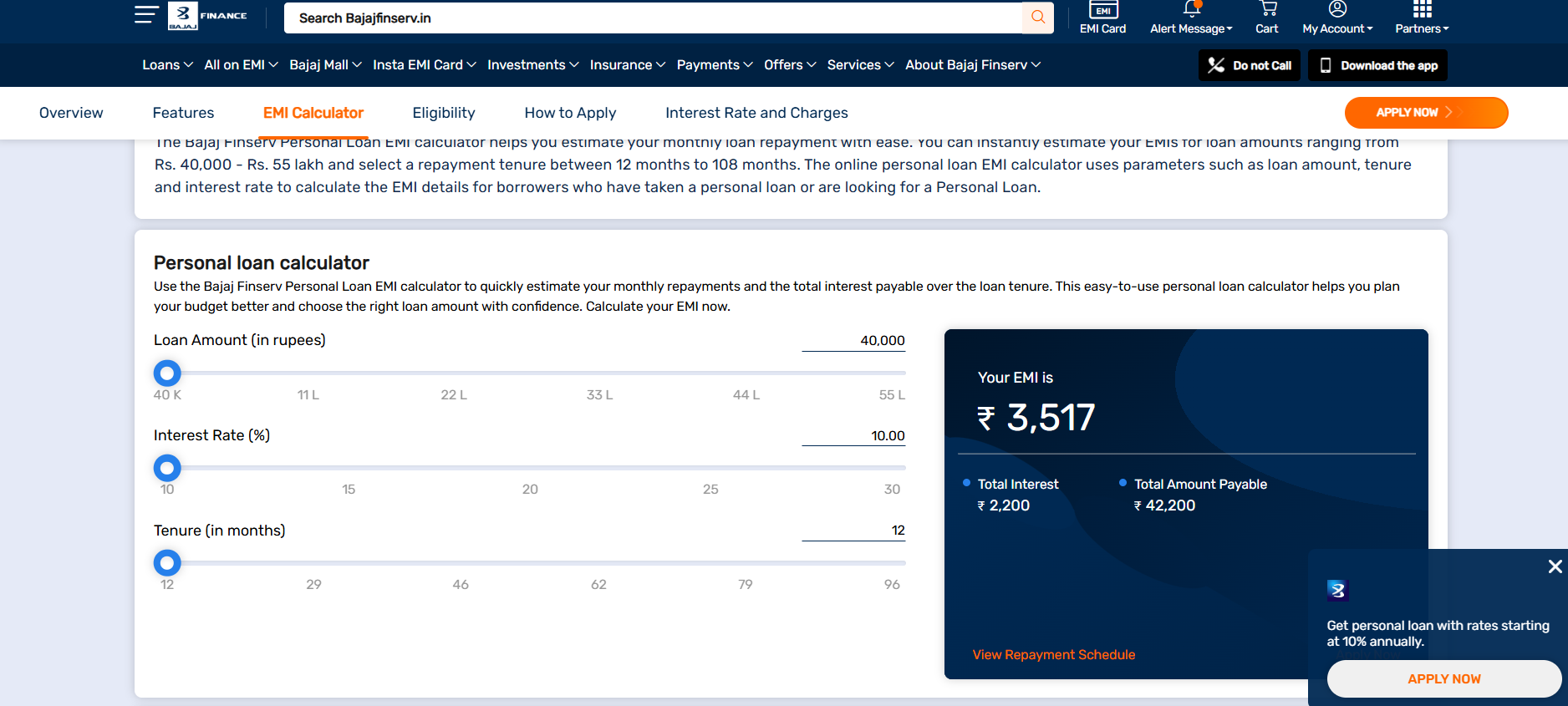Click orange APPLY NOW header button
1568x706 pixels.
[x=1426, y=113]
